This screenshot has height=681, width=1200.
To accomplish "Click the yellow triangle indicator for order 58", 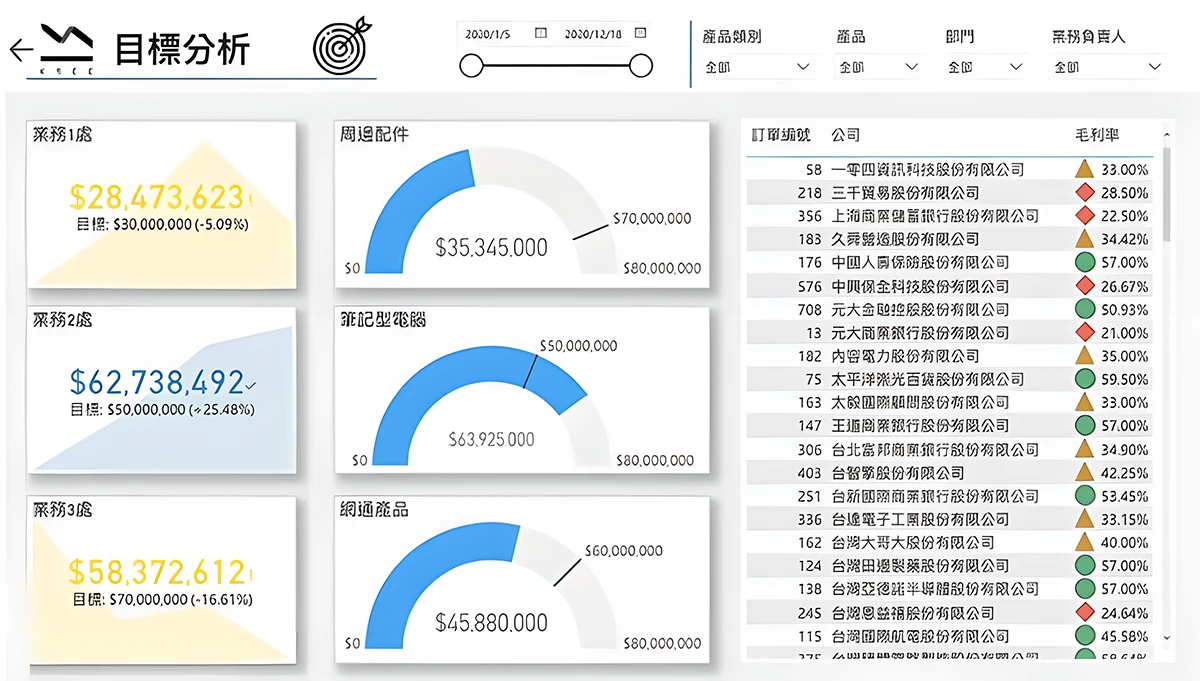I will (x=1084, y=169).
